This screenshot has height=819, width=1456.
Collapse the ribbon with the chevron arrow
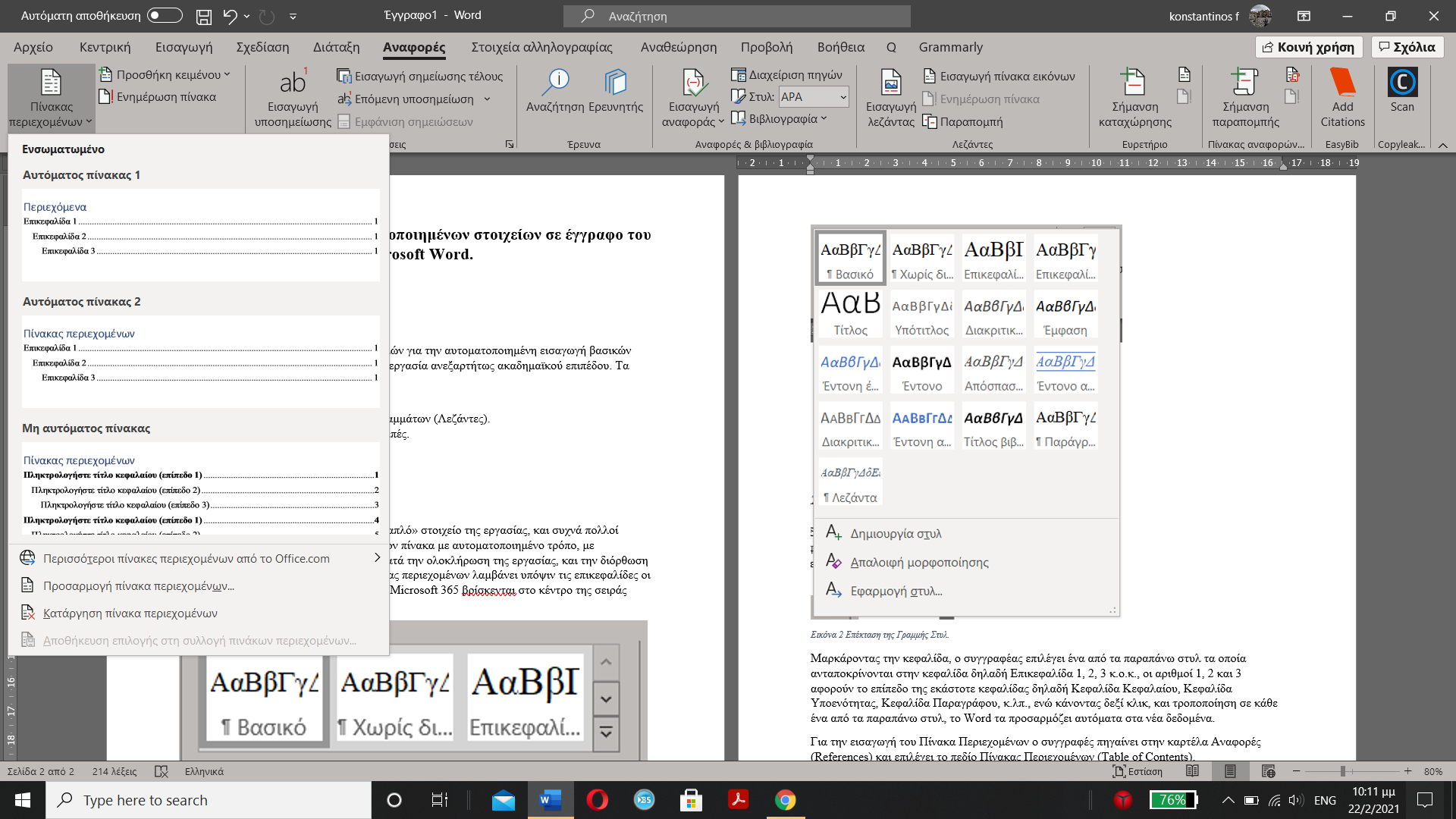pos(1442,145)
